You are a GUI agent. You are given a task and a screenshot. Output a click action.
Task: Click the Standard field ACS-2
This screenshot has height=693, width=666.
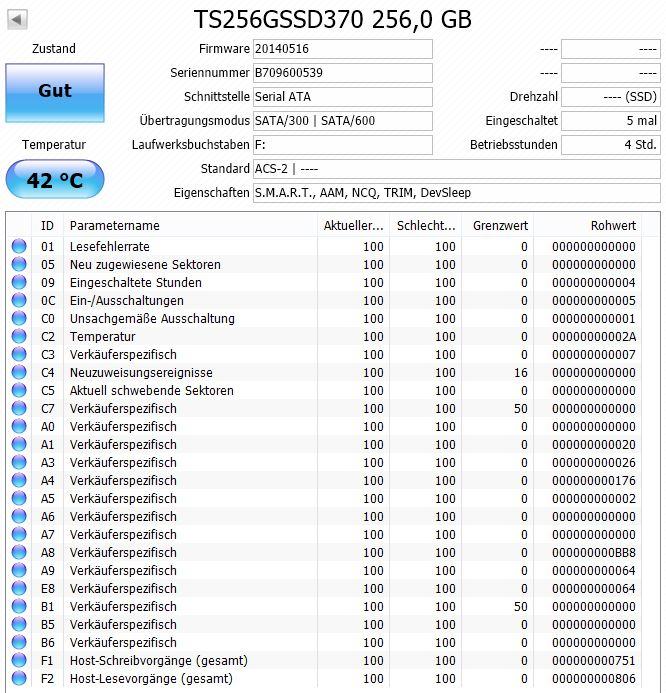coord(457,169)
